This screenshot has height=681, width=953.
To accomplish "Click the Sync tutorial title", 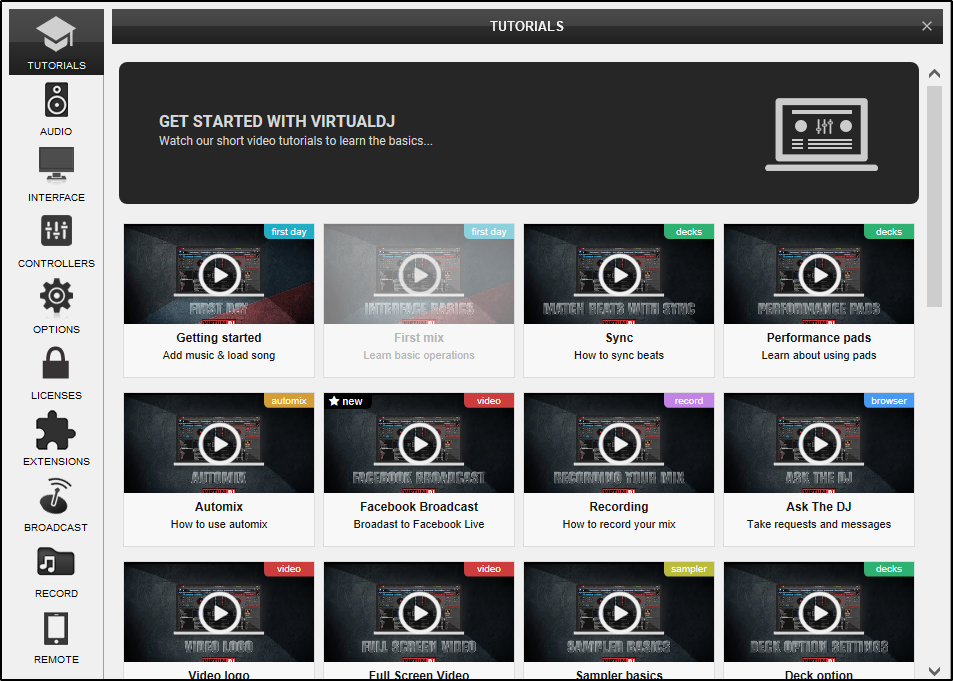I will pos(619,337).
